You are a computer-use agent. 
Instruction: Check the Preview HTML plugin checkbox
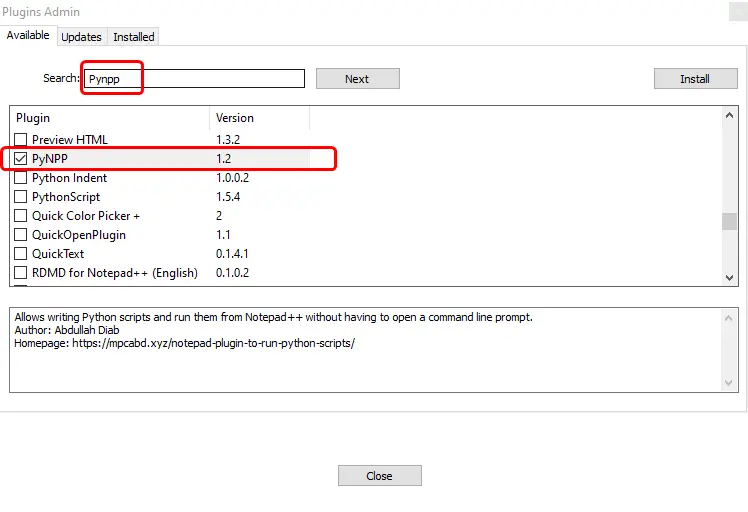point(21,139)
